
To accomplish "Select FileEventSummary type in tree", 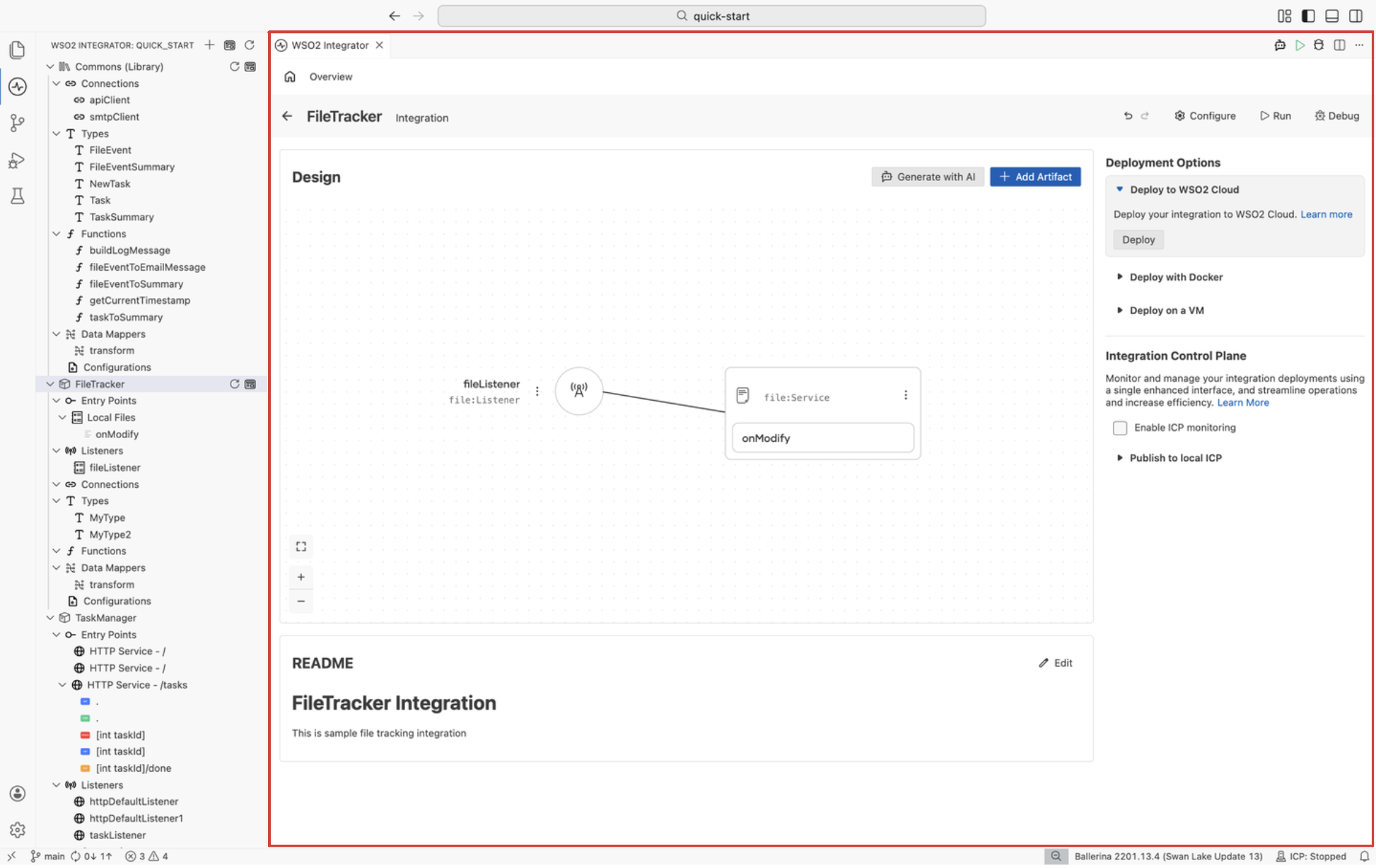I will [132, 167].
